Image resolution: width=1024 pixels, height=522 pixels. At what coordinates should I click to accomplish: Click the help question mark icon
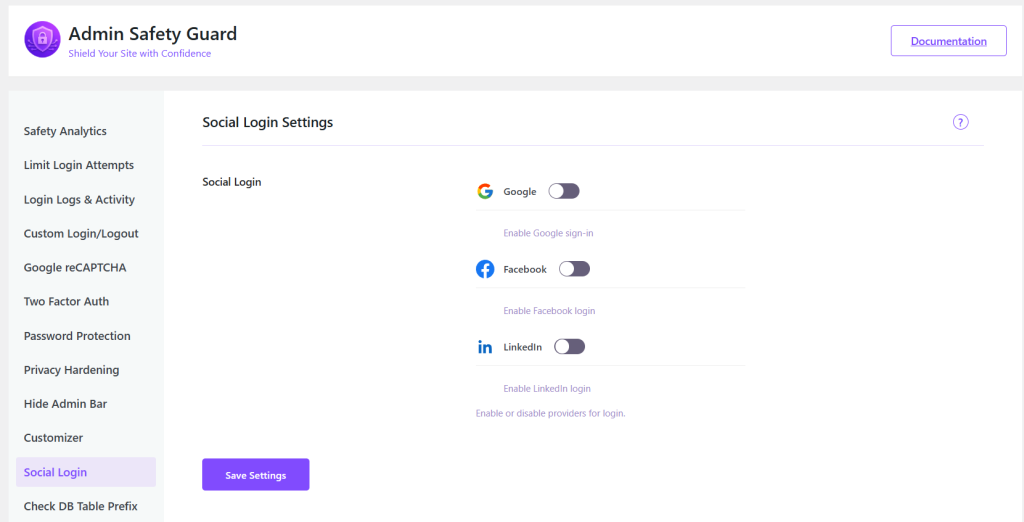click(x=960, y=122)
